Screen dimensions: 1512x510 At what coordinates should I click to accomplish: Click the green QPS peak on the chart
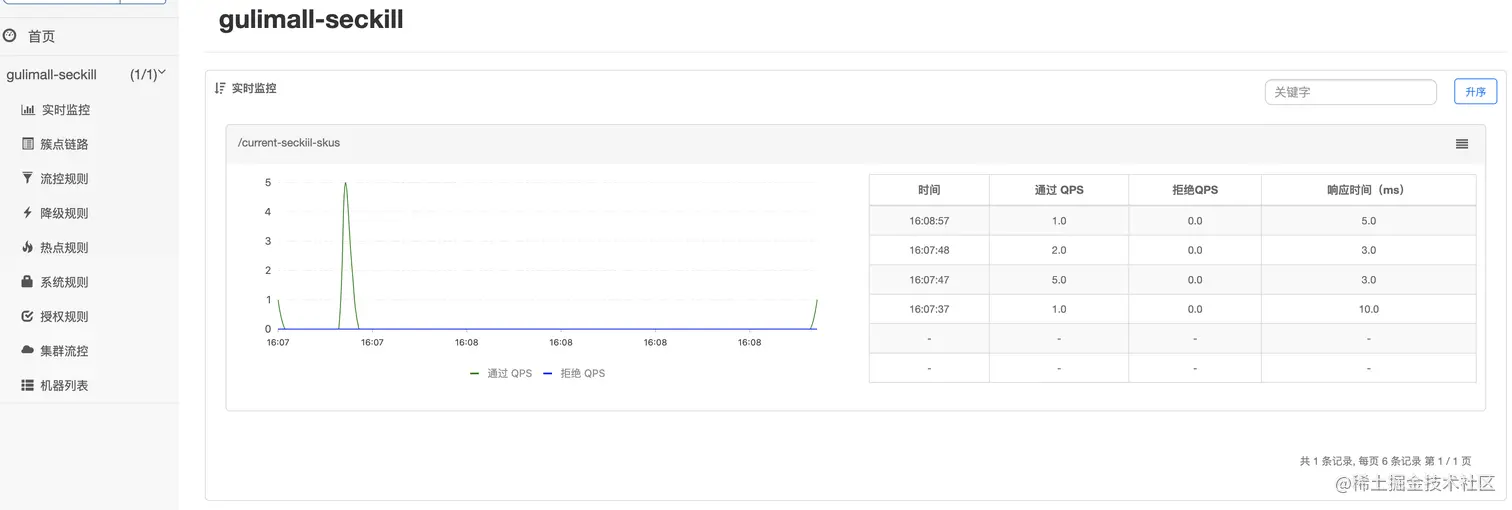(x=346, y=184)
